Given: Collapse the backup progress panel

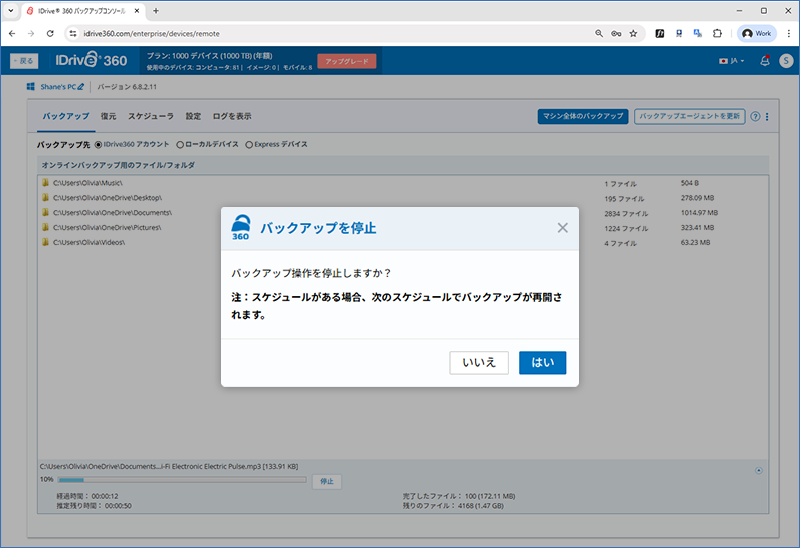Looking at the screenshot, I should coord(758,469).
